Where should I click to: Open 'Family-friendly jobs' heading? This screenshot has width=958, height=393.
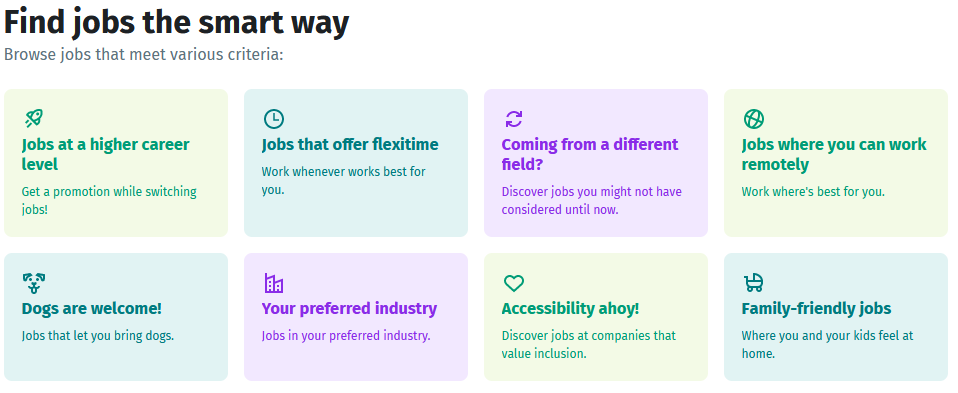816,309
